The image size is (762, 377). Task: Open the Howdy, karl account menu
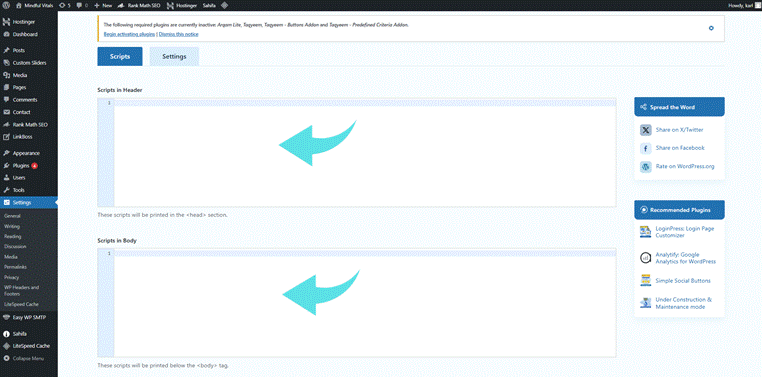tap(744, 5)
